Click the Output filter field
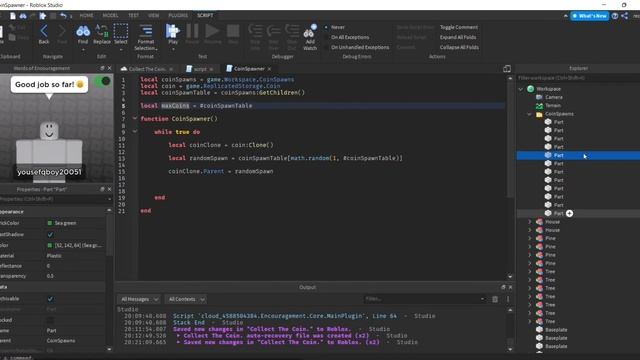The width and height of the screenshot is (640, 360). coord(424,299)
